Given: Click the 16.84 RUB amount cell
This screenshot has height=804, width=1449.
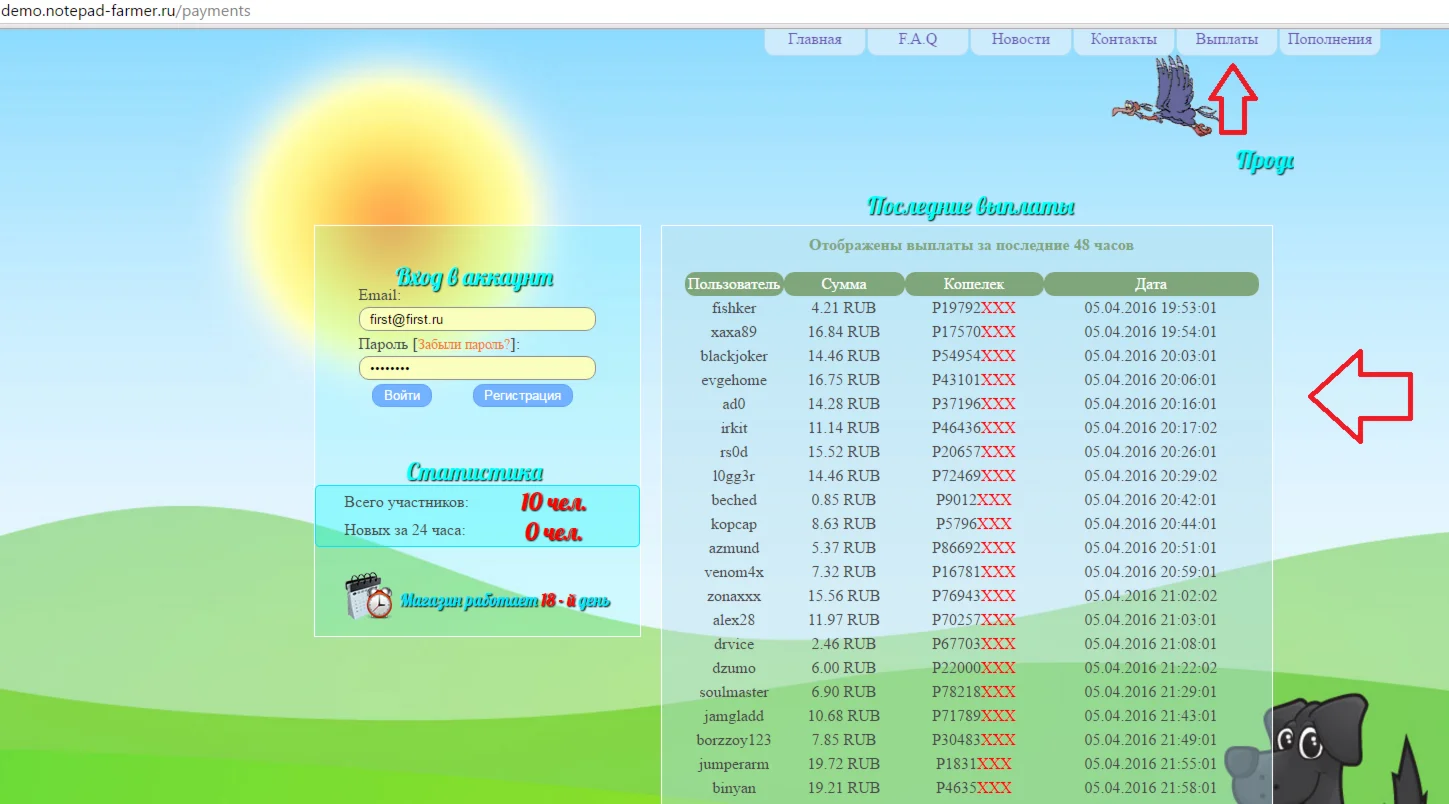Looking at the screenshot, I should tap(844, 332).
